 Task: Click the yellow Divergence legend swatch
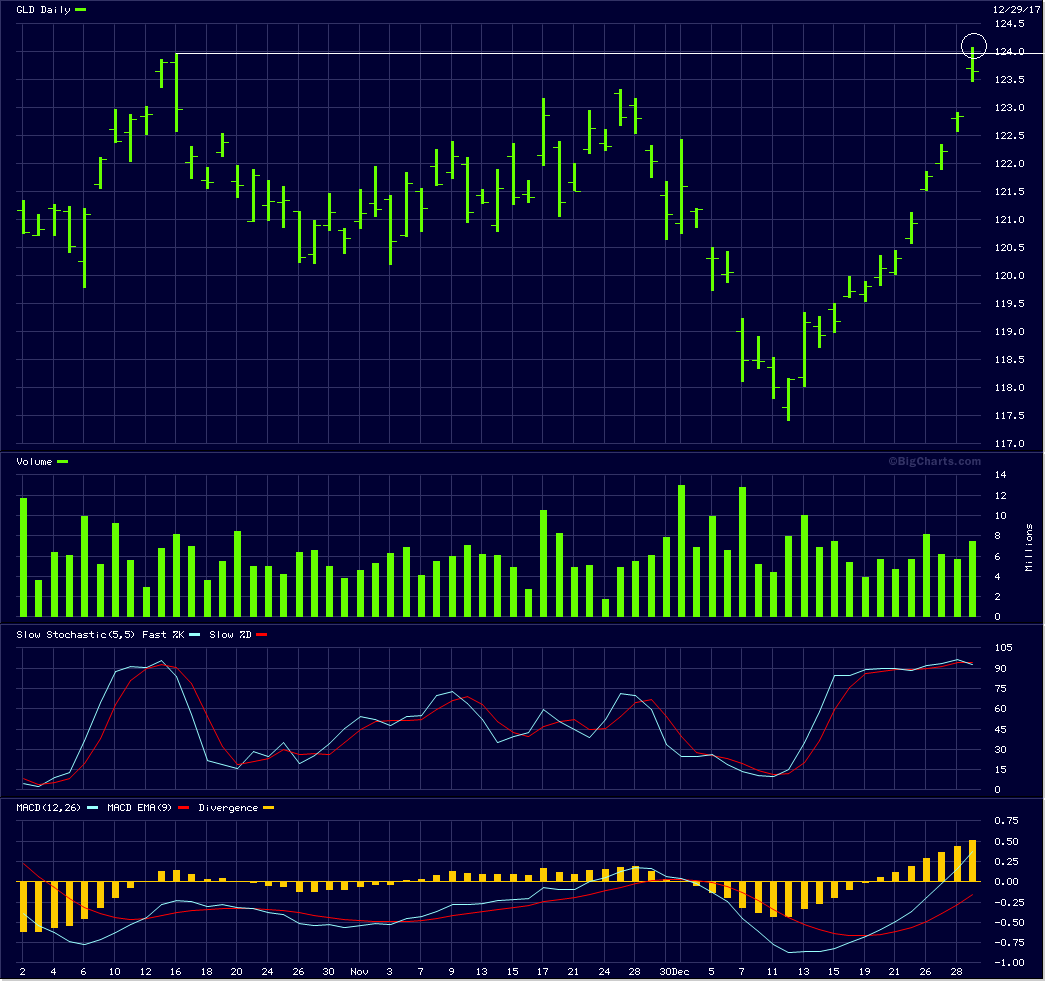(x=268, y=807)
